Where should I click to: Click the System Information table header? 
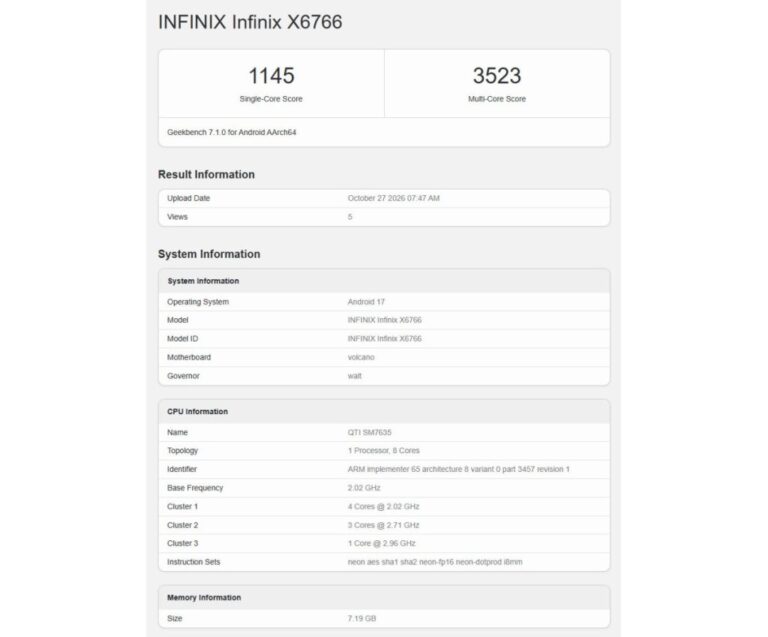click(203, 281)
